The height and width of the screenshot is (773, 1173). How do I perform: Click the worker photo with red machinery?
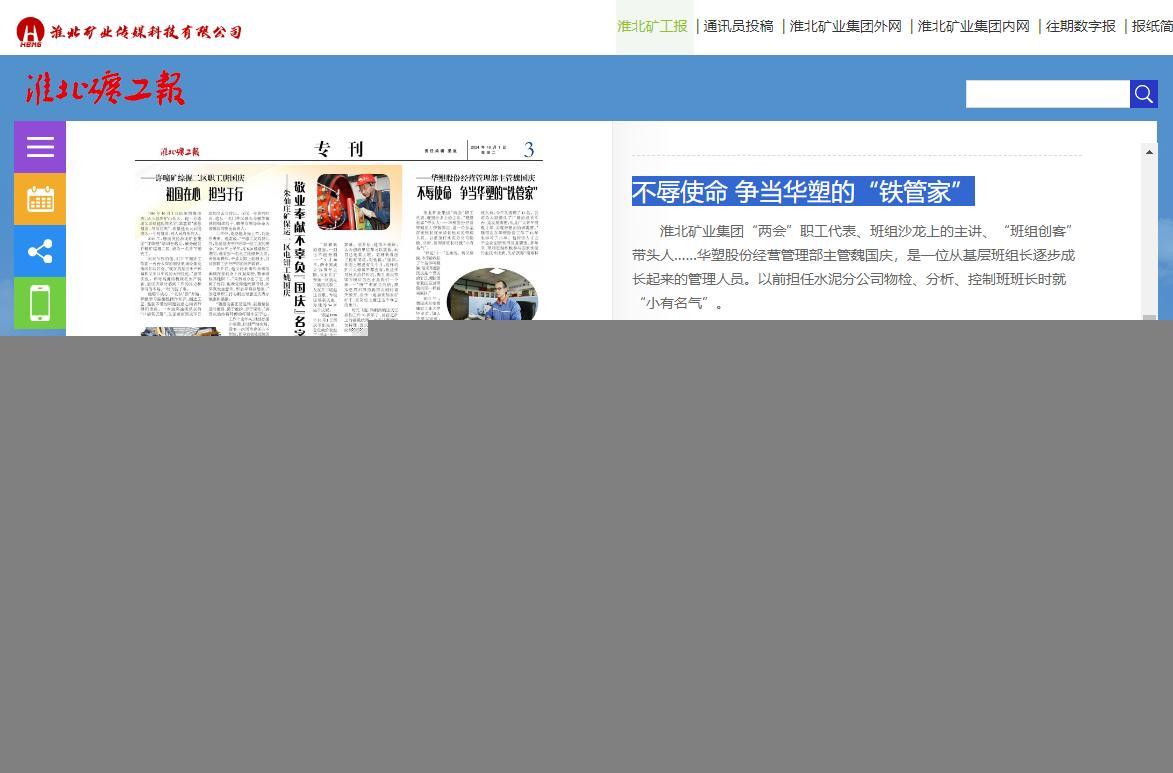[x=353, y=201]
